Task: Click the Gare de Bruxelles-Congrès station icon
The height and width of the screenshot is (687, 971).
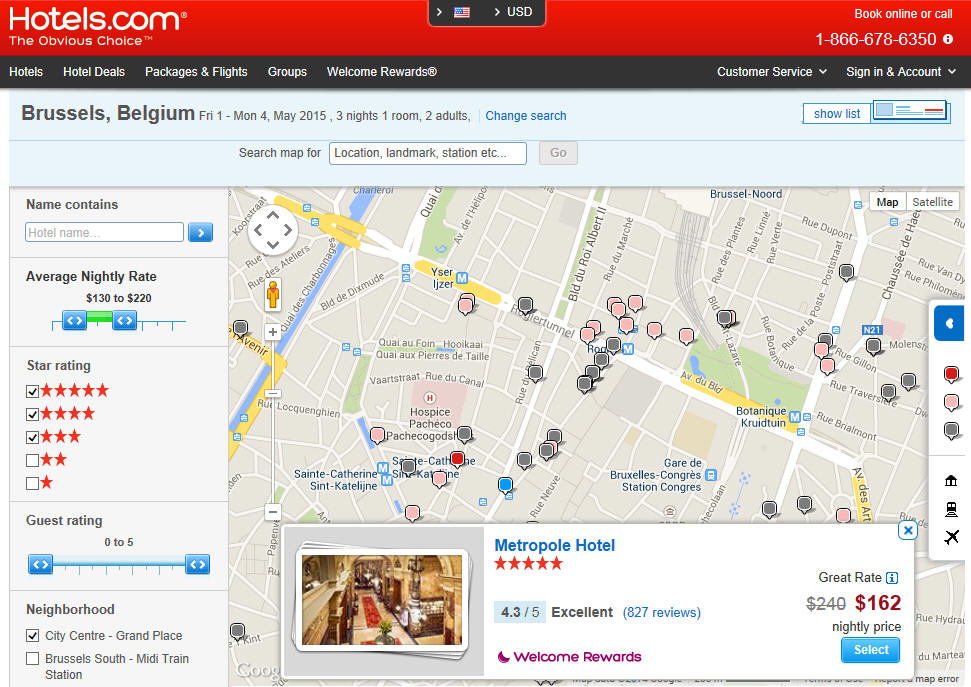Action: 711,475
